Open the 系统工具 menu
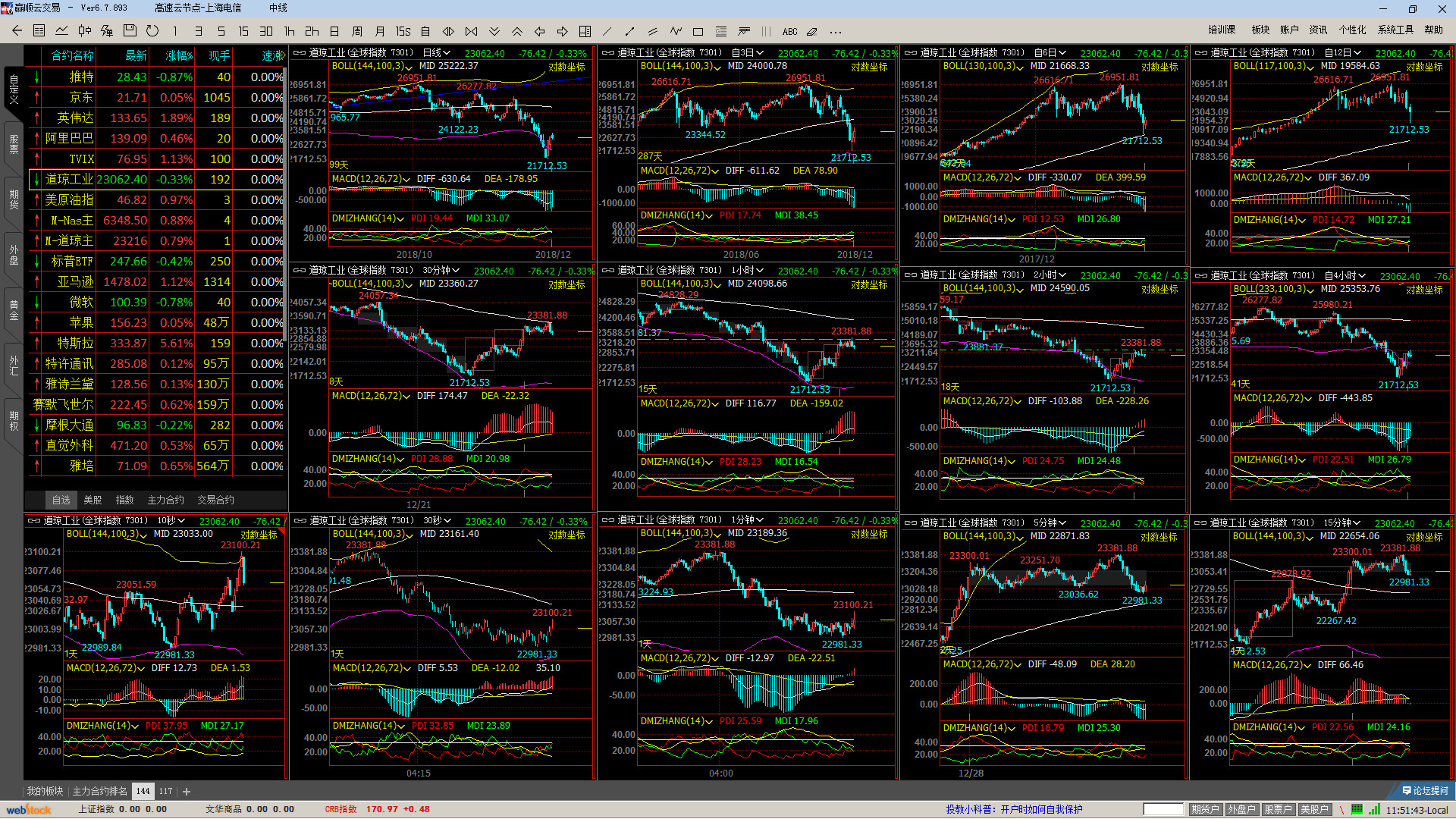The width and height of the screenshot is (1456, 819). pyautogui.click(x=1395, y=30)
